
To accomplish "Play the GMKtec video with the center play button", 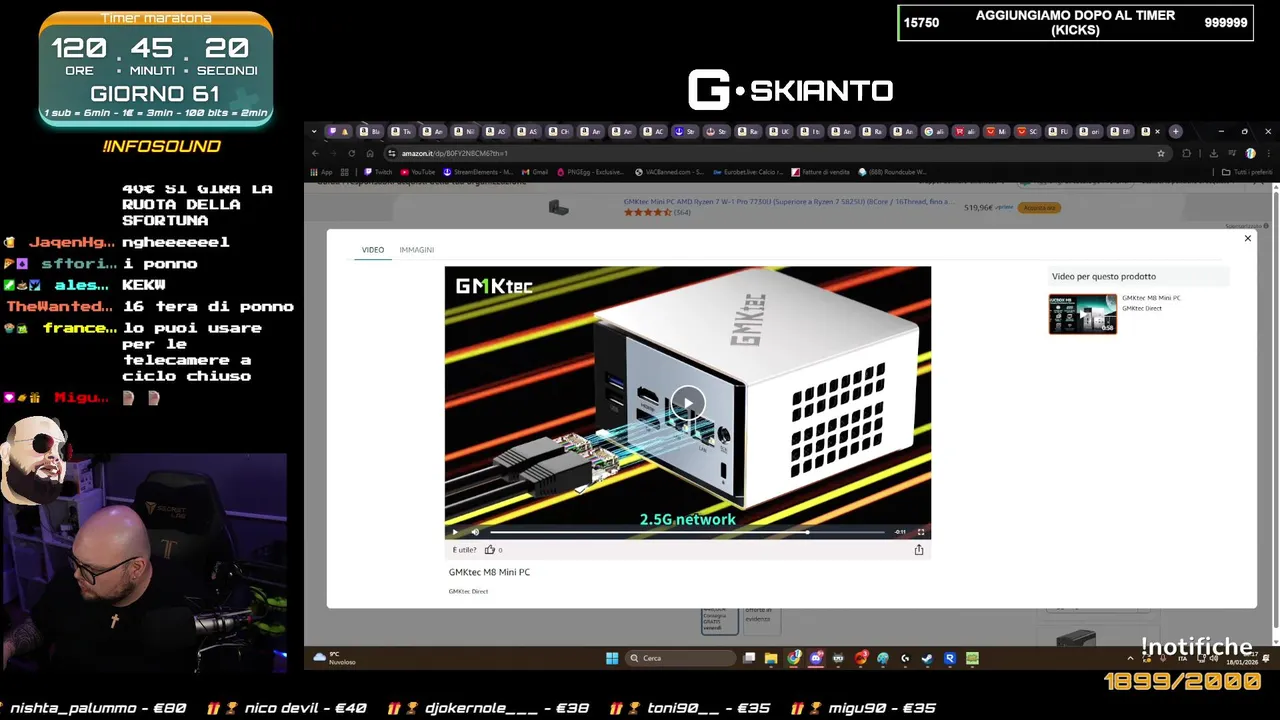I will [687, 403].
